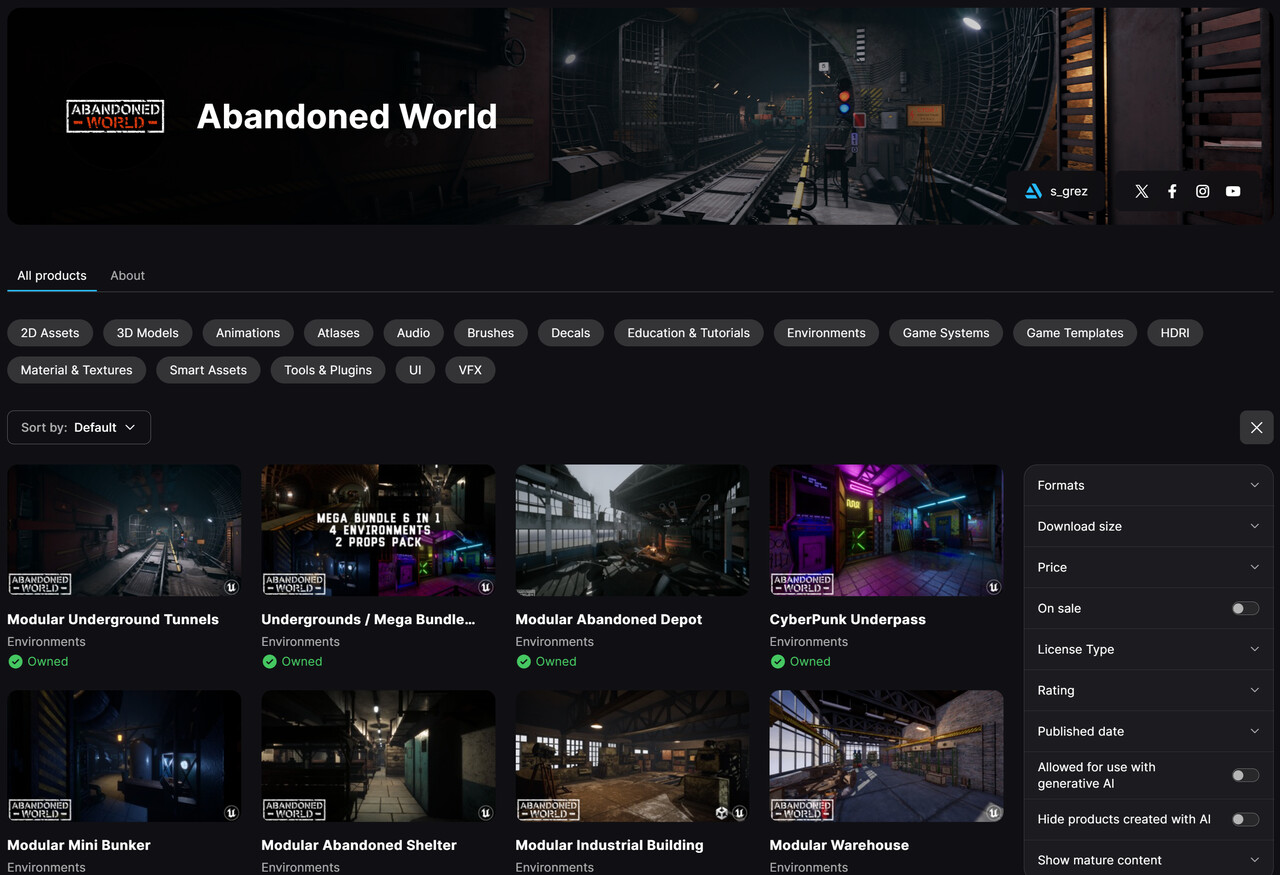Click Owned checkmark under Modular Underground Tunnels

click(15, 661)
